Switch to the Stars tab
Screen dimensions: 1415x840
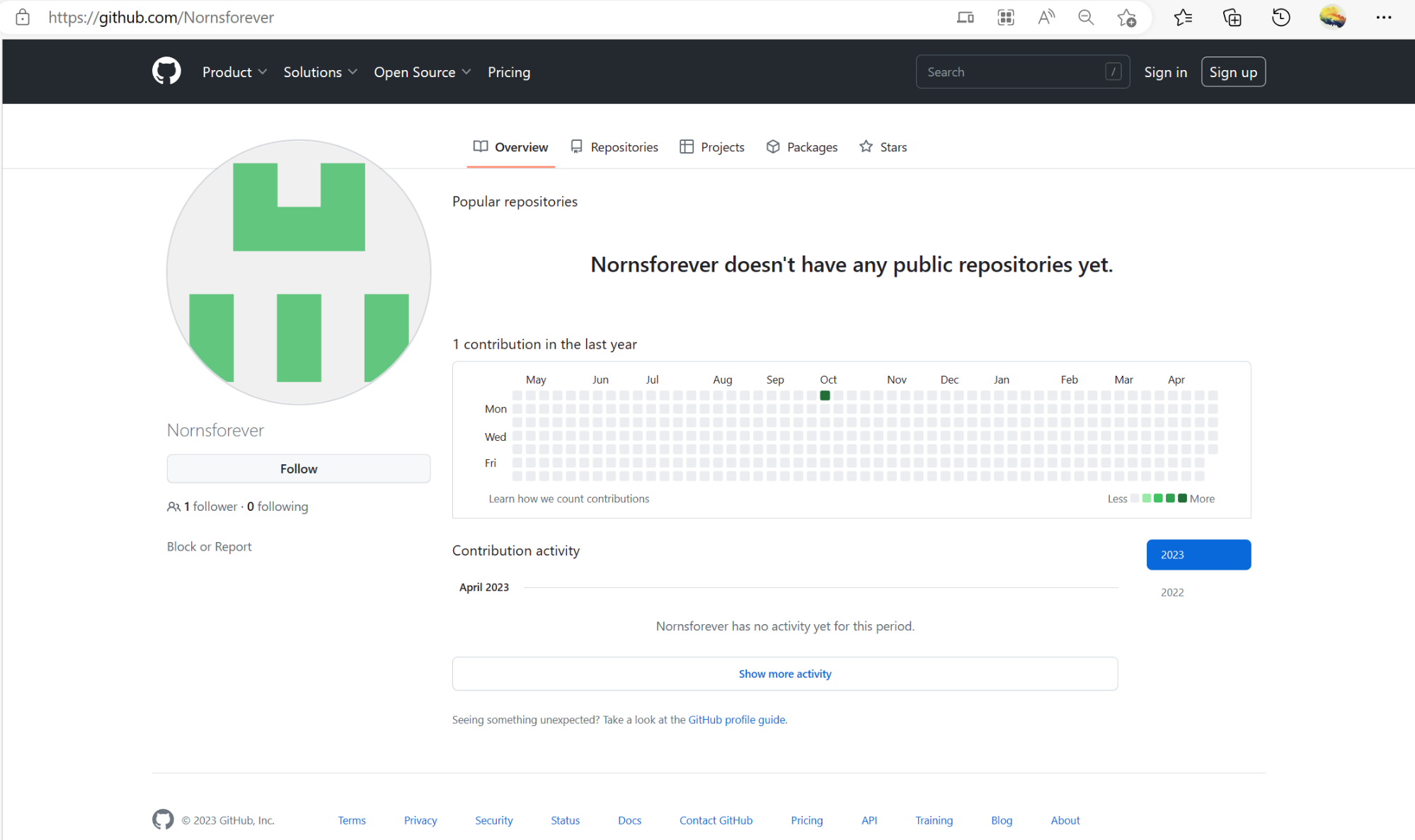(883, 147)
